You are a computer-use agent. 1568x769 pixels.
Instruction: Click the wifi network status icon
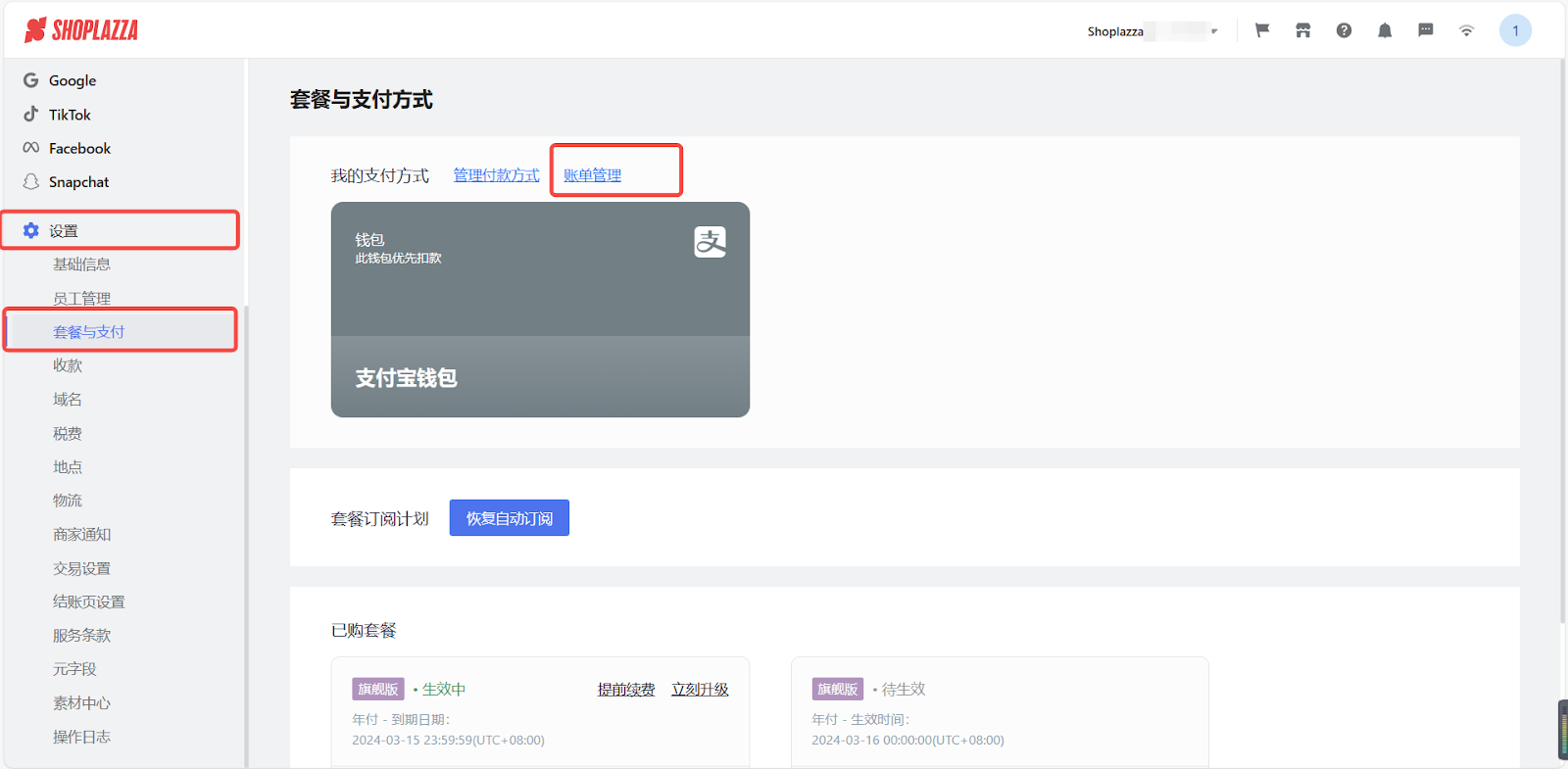point(1466,30)
